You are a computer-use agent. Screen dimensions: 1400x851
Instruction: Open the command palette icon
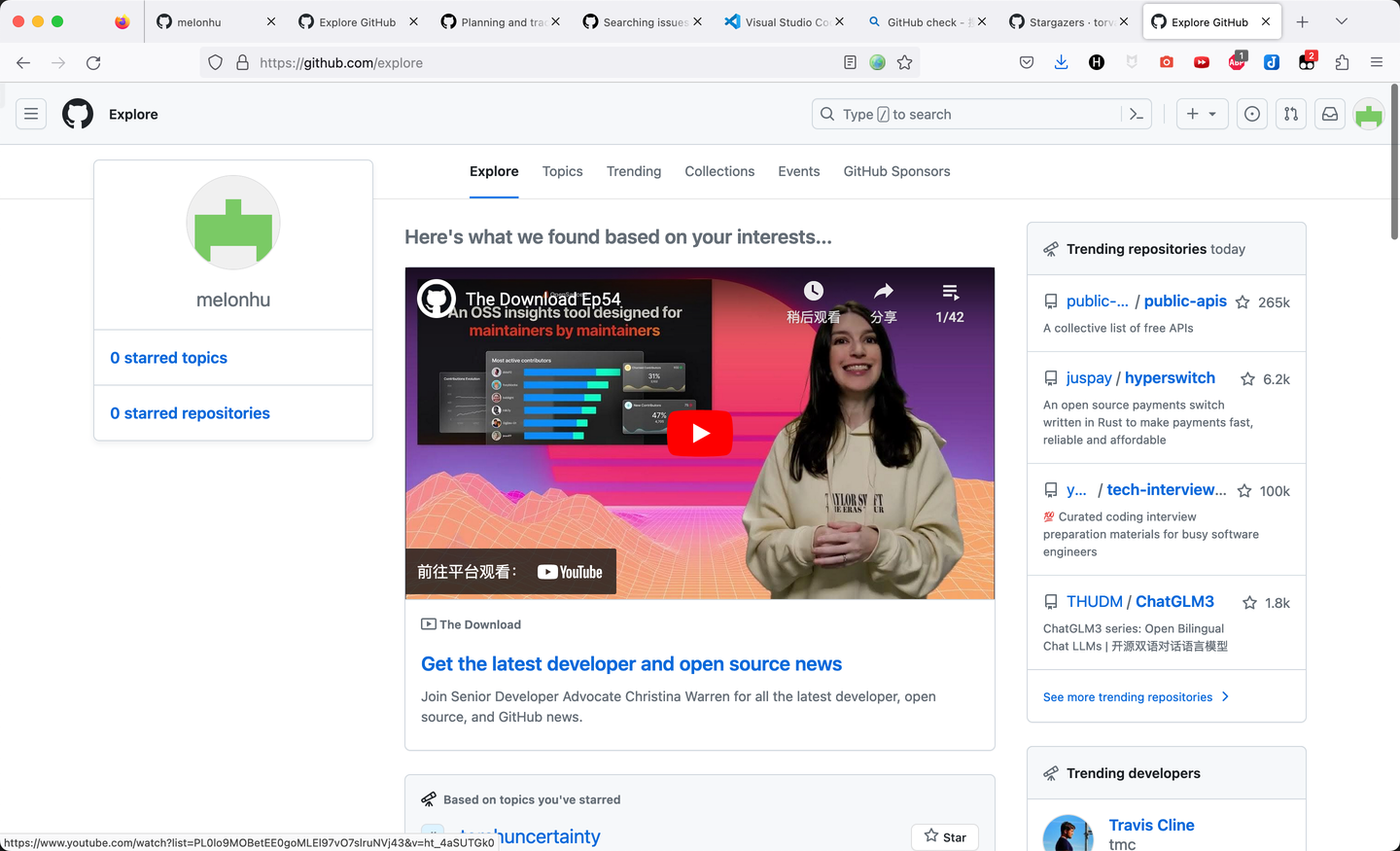(x=1136, y=114)
